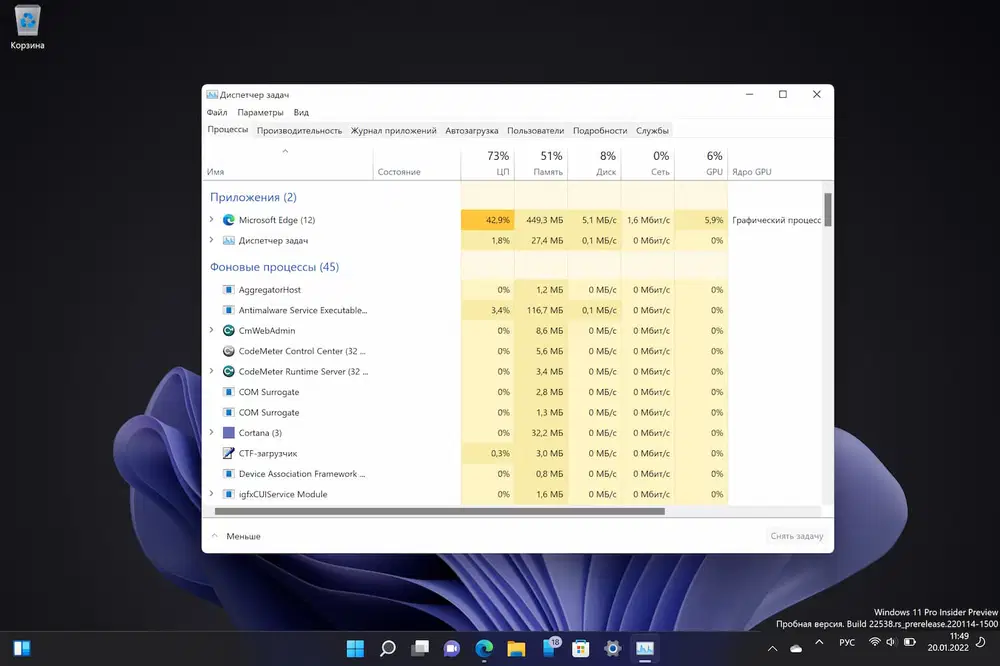The height and width of the screenshot is (666, 1000).
Task: Click the Cortana process icon
Action: pos(228,433)
